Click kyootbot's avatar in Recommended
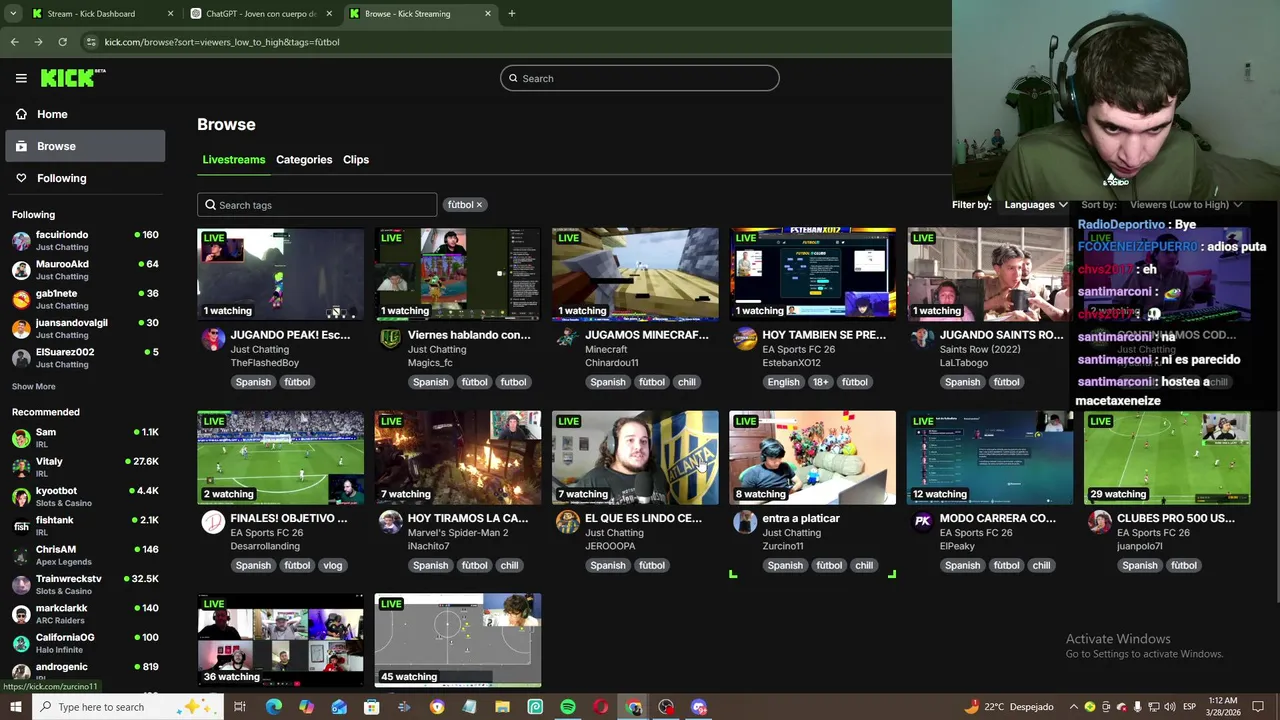The image size is (1280, 720). (21, 497)
